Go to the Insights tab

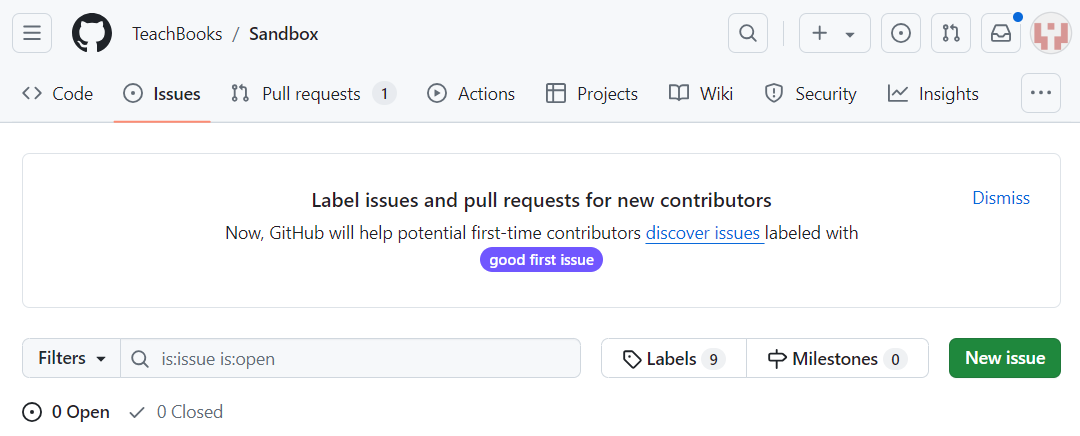click(x=933, y=94)
